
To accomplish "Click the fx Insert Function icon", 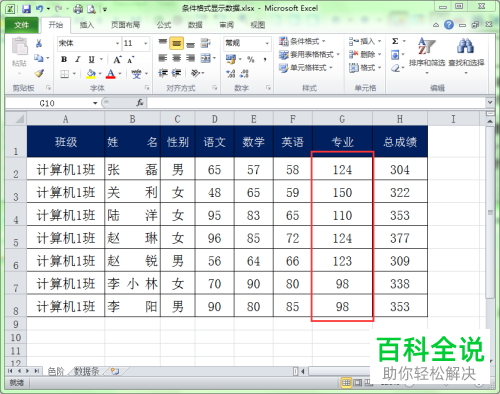I will point(140,103).
